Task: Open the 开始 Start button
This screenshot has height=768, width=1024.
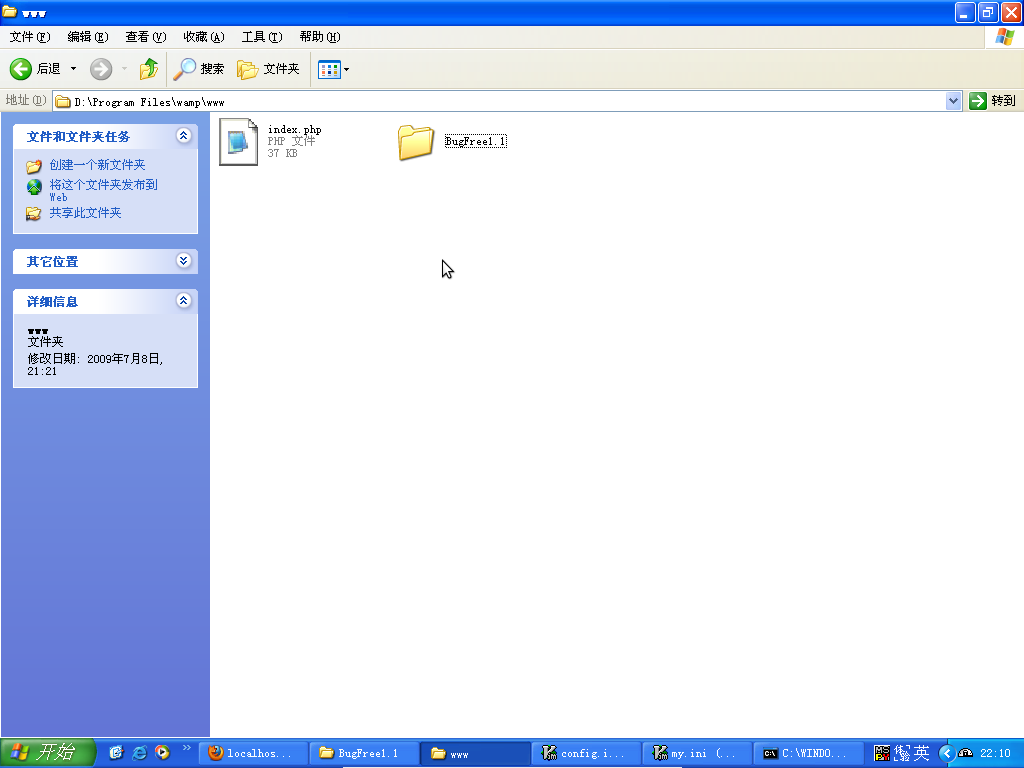Action: pos(47,753)
